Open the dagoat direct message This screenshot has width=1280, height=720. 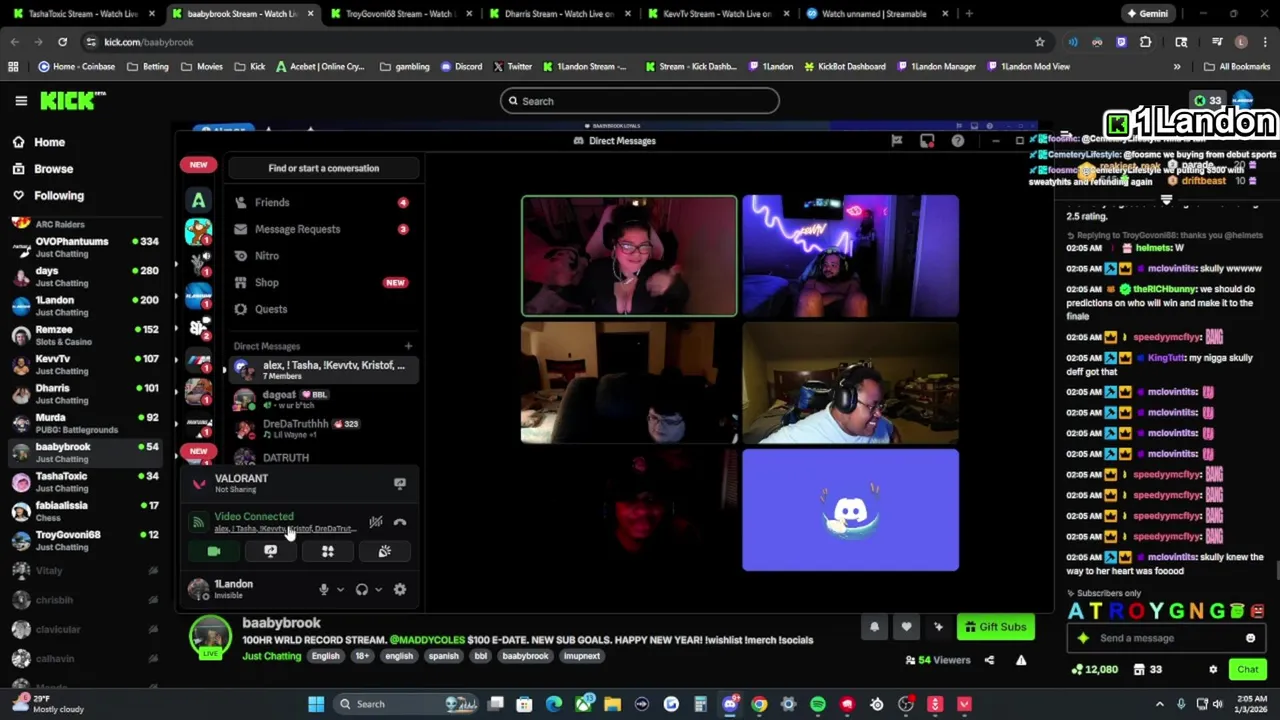[322, 399]
